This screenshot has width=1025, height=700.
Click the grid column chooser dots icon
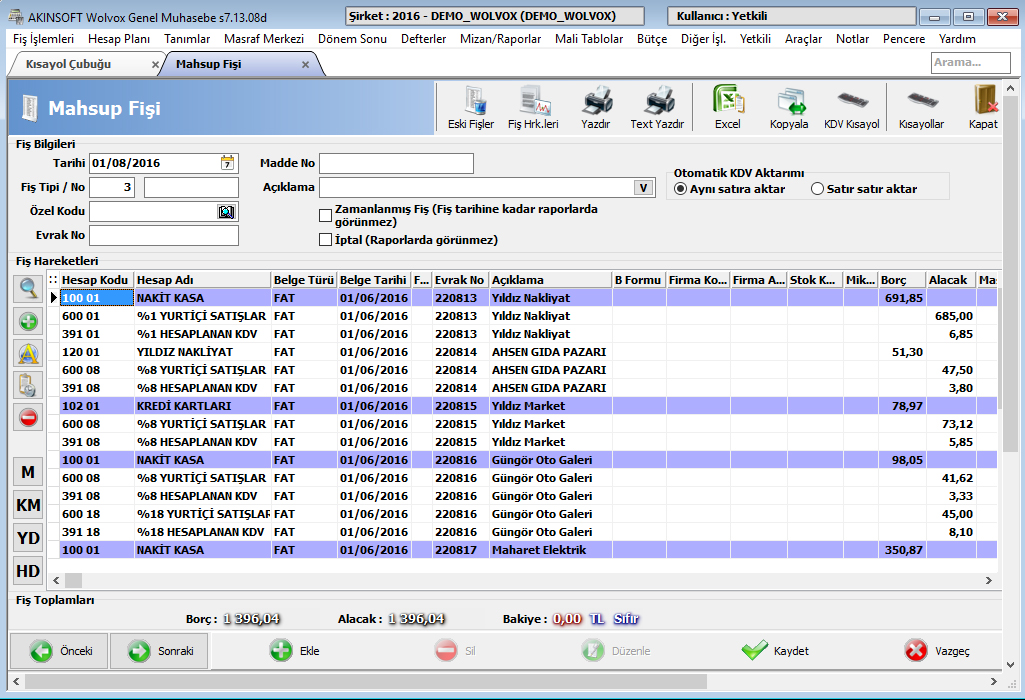tap(53, 280)
